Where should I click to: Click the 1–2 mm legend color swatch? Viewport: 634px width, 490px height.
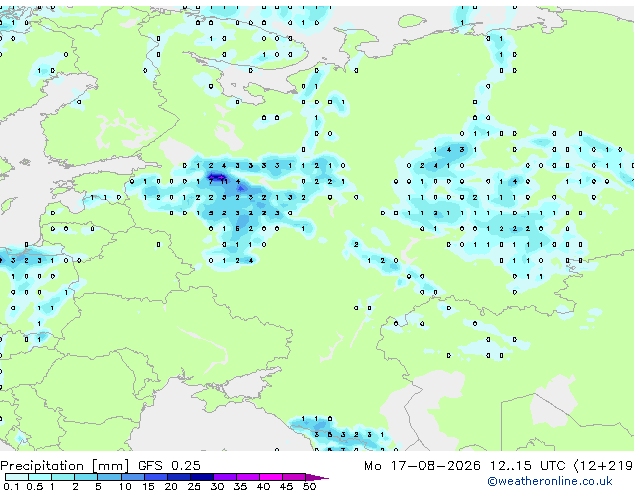point(63,477)
